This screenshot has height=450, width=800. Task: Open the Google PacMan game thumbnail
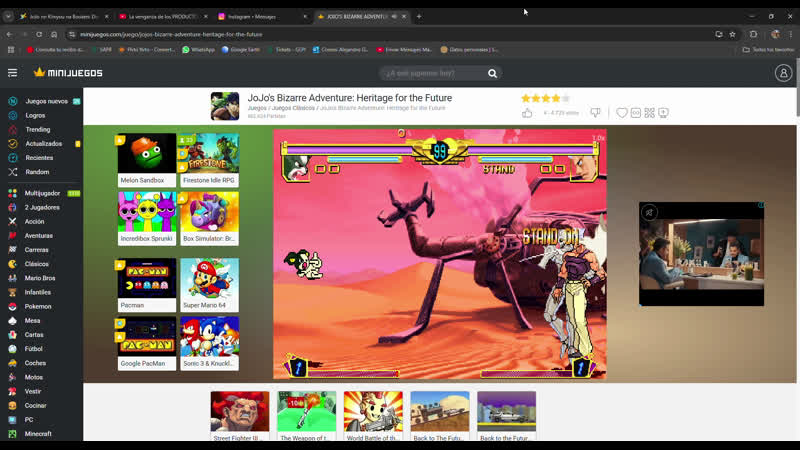(x=147, y=343)
